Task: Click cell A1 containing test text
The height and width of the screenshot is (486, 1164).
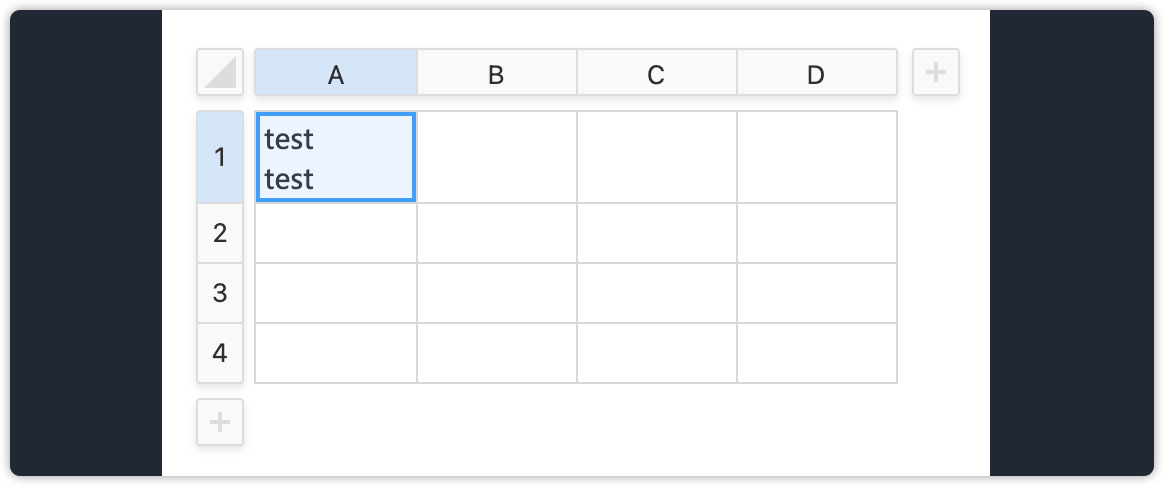Action: pos(336,157)
